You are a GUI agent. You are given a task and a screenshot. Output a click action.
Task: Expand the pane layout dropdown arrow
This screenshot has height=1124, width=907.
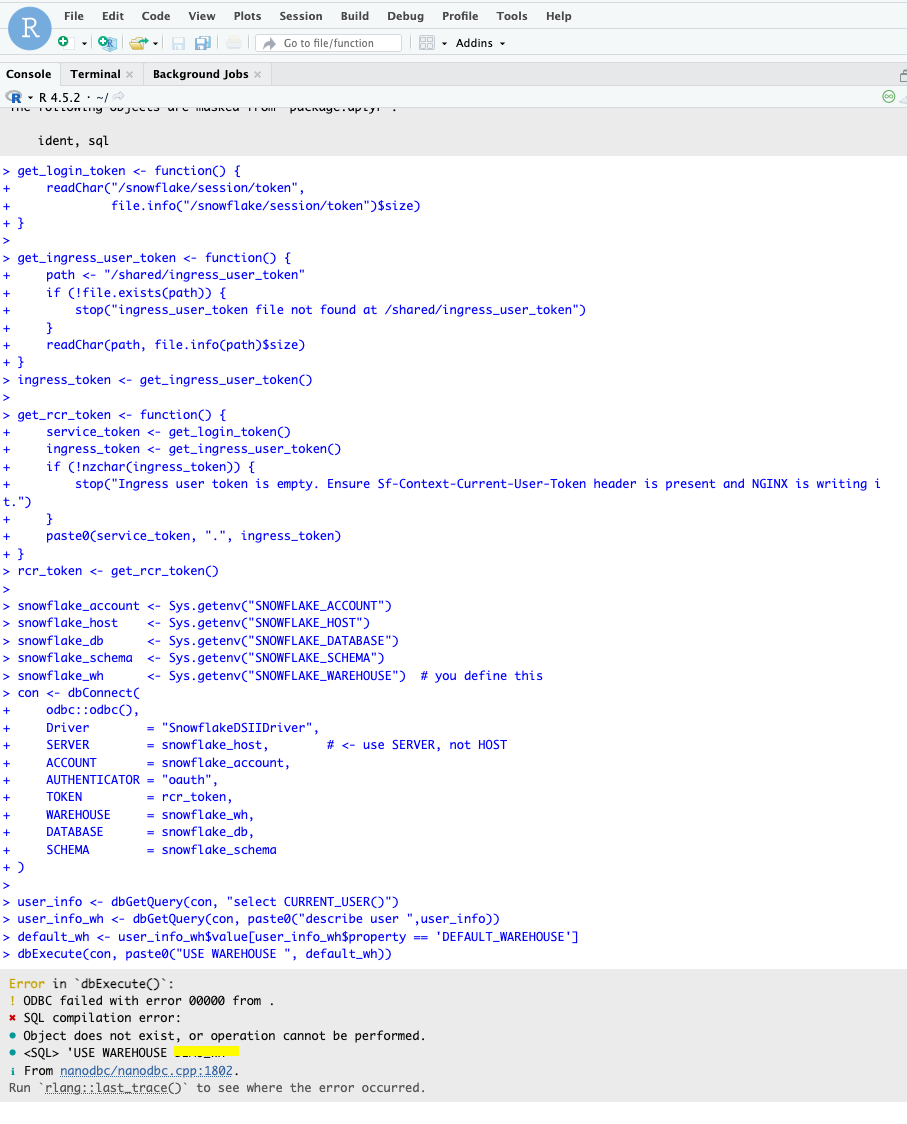(445, 44)
